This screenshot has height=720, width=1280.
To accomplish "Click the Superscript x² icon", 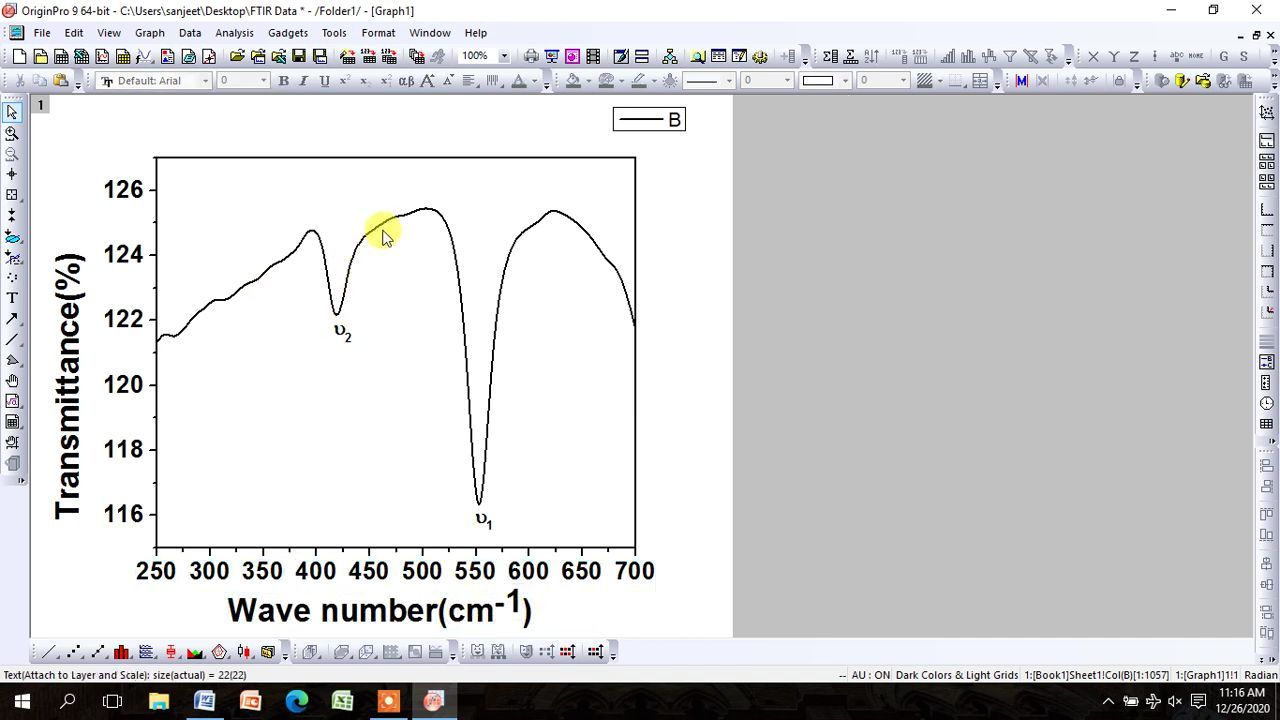I will [x=344, y=81].
